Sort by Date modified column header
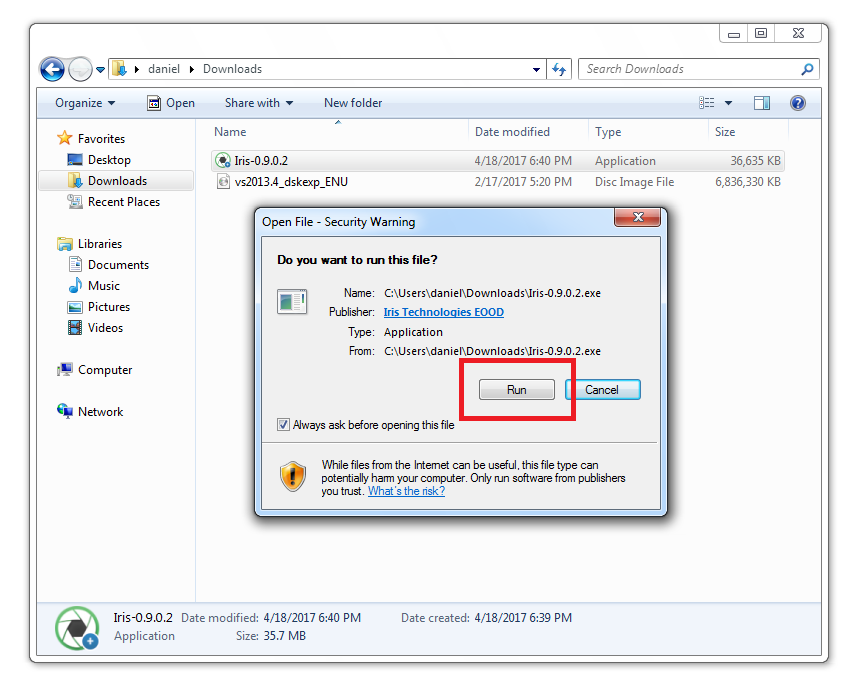 (x=512, y=132)
